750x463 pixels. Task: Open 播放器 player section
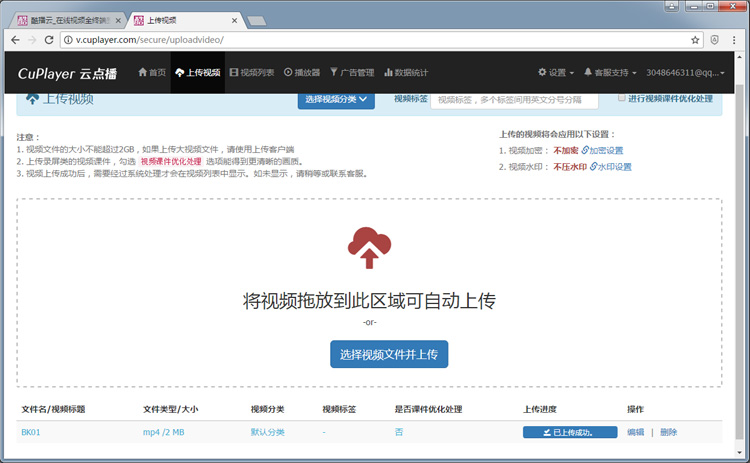coord(302,73)
